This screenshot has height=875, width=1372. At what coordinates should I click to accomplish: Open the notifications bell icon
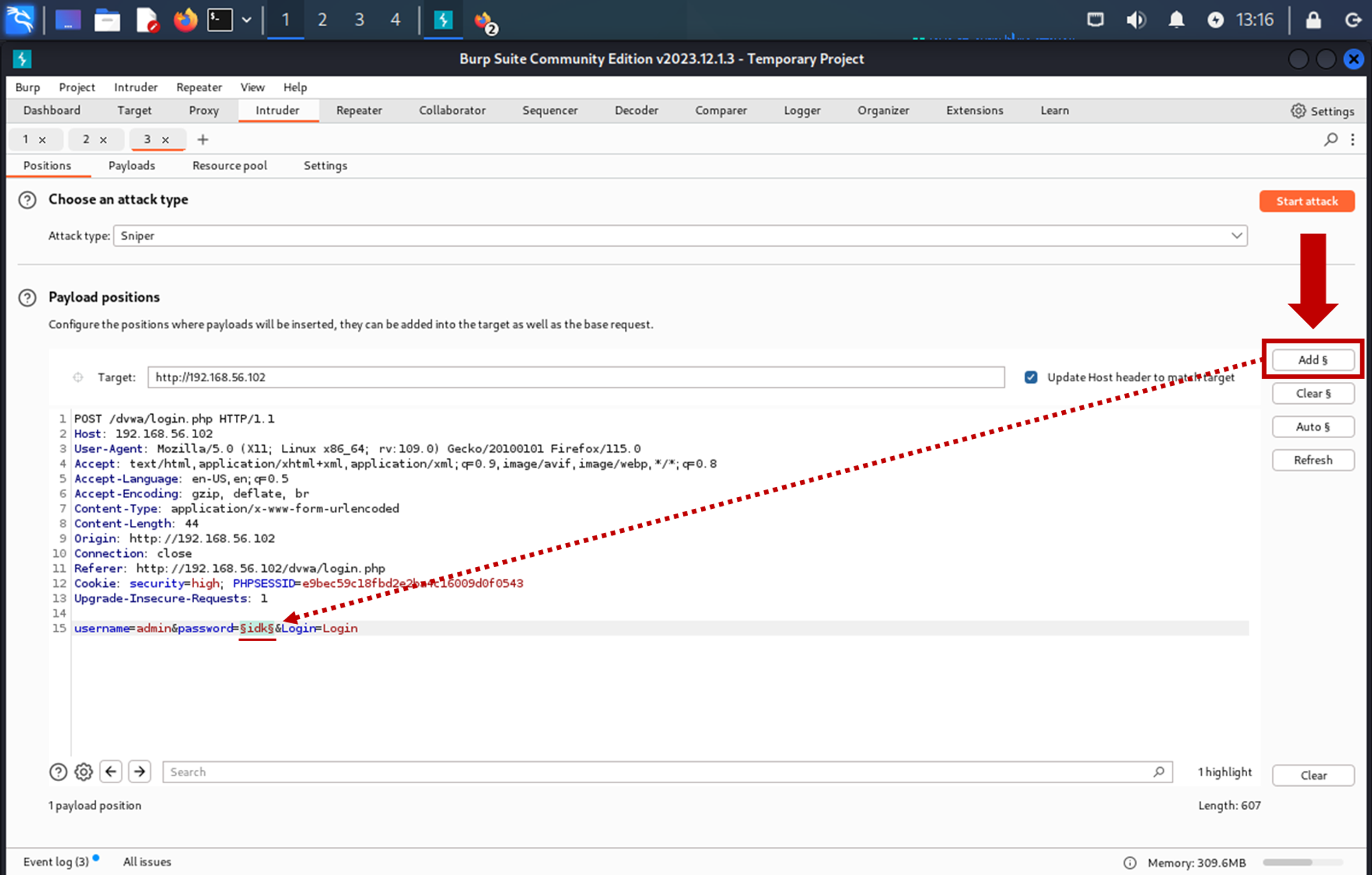pyautogui.click(x=1176, y=20)
